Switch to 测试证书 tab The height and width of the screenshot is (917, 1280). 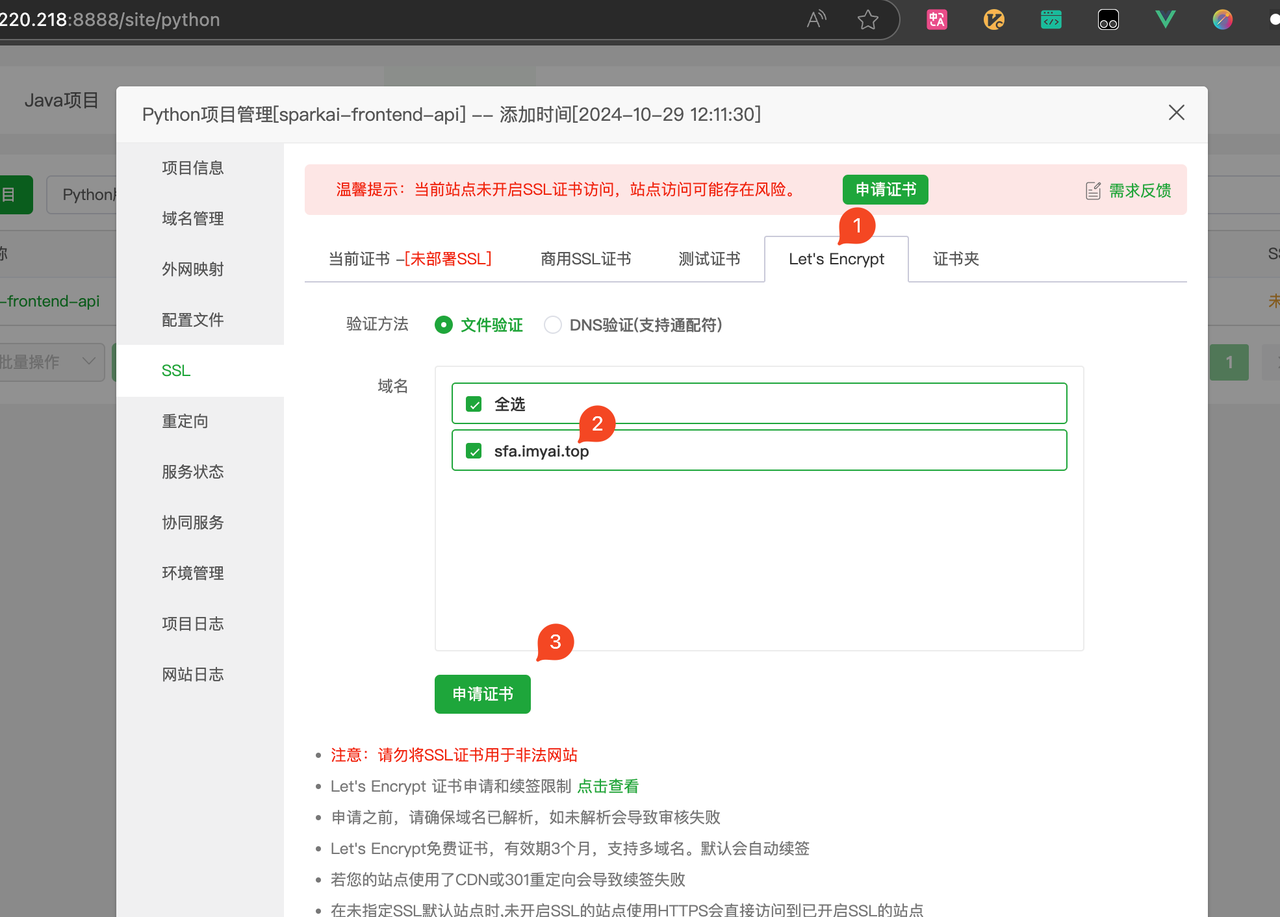710,259
